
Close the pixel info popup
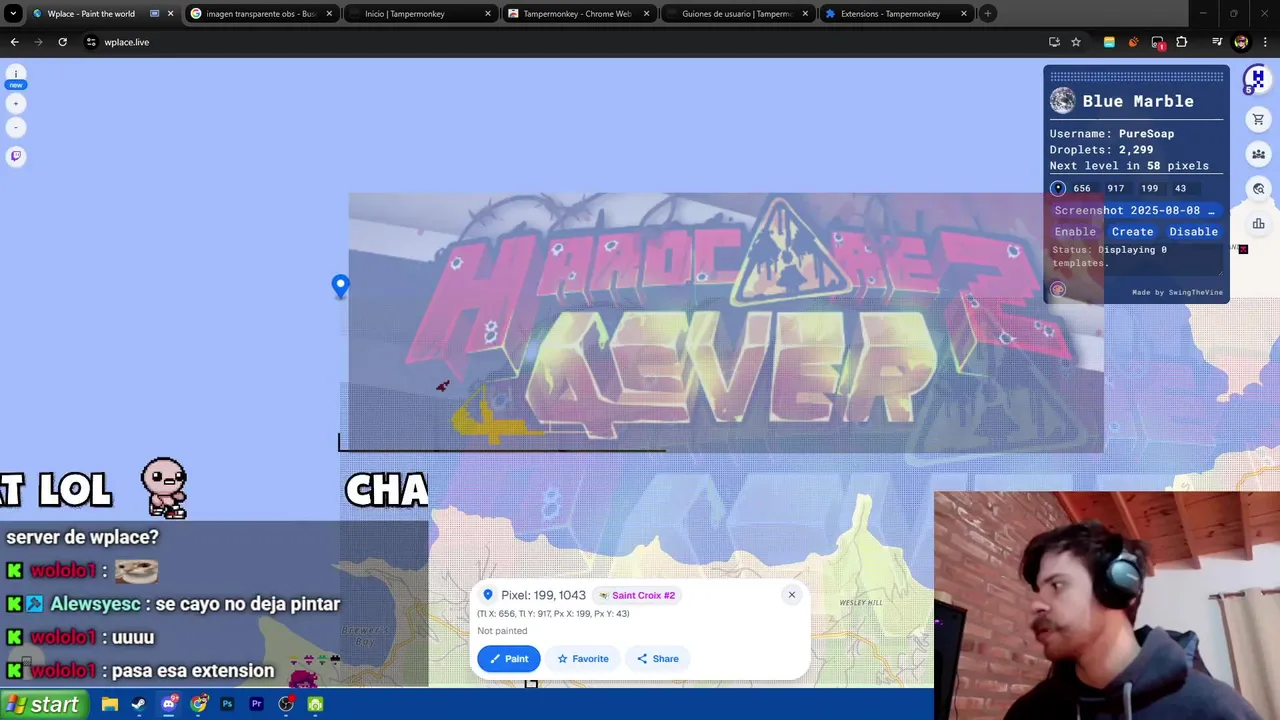[791, 595]
